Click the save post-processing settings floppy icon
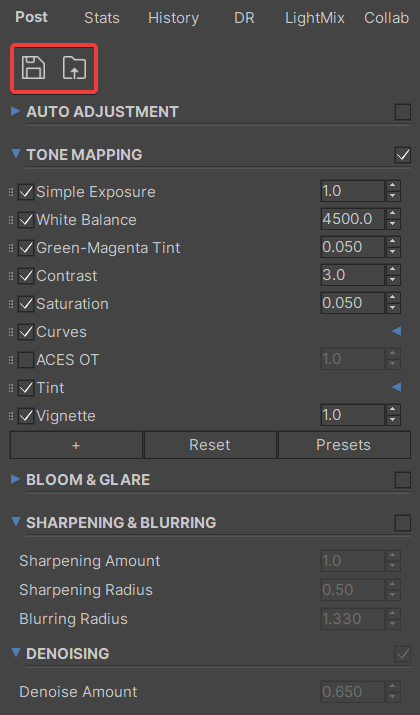The height and width of the screenshot is (715, 420). pos(33,68)
